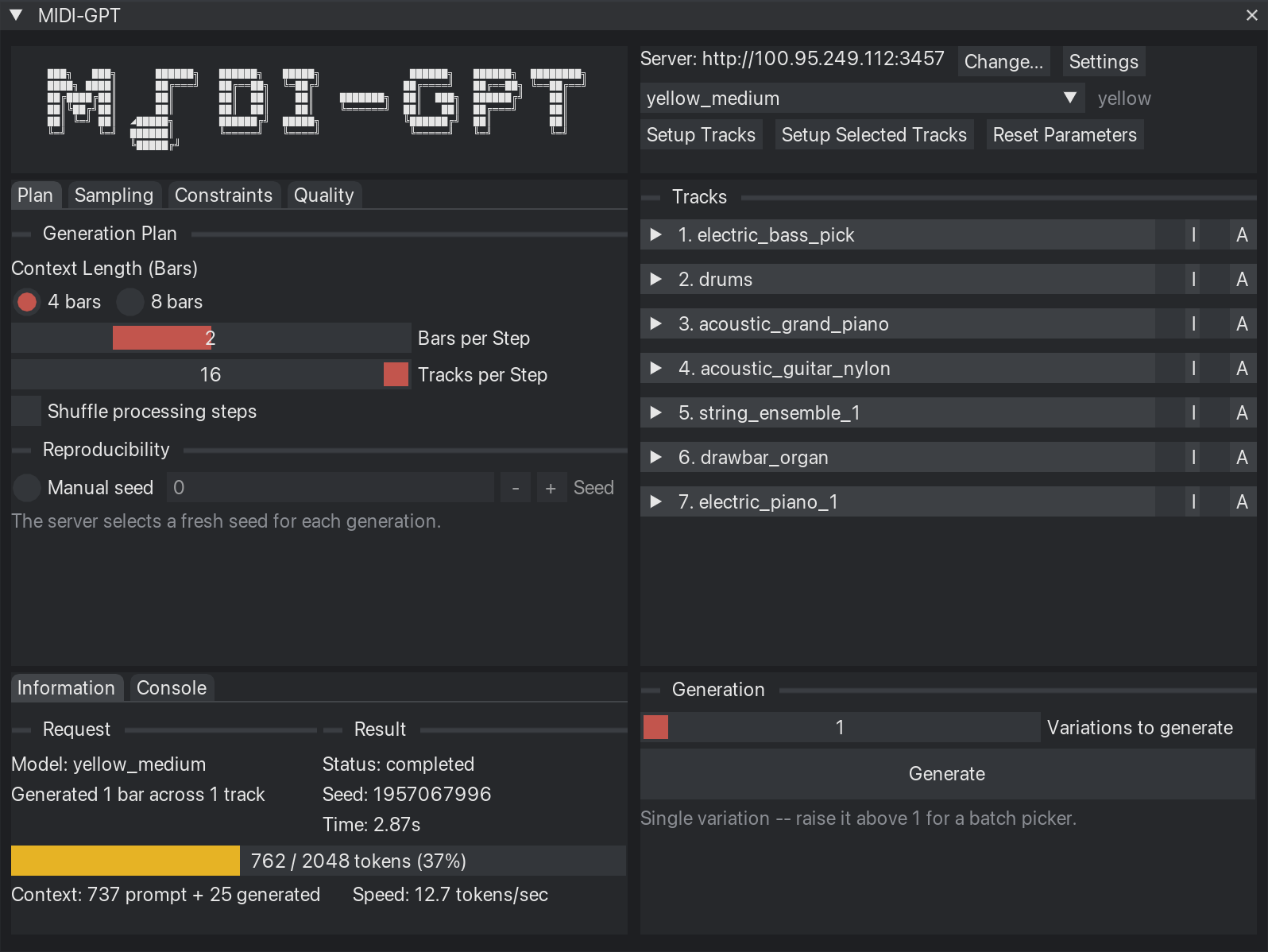Click Reset Parameters
1268x952 pixels.
click(1065, 134)
